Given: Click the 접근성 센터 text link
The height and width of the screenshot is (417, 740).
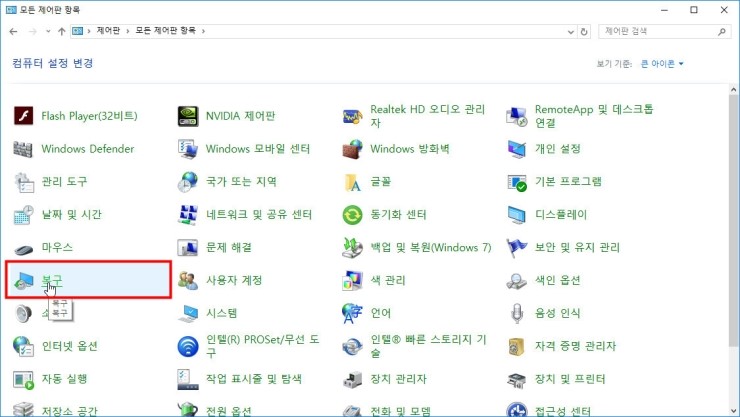Looking at the screenshot, I should coord(562,411).
